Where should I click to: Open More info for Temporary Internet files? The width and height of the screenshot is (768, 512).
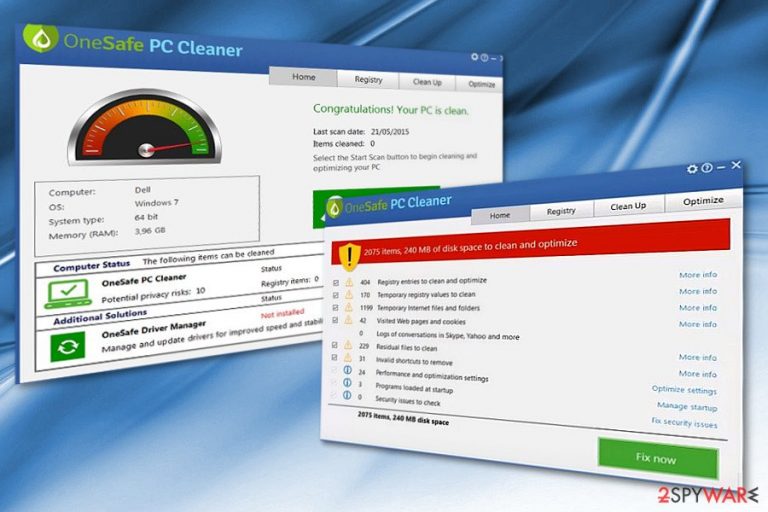[698, 308]
